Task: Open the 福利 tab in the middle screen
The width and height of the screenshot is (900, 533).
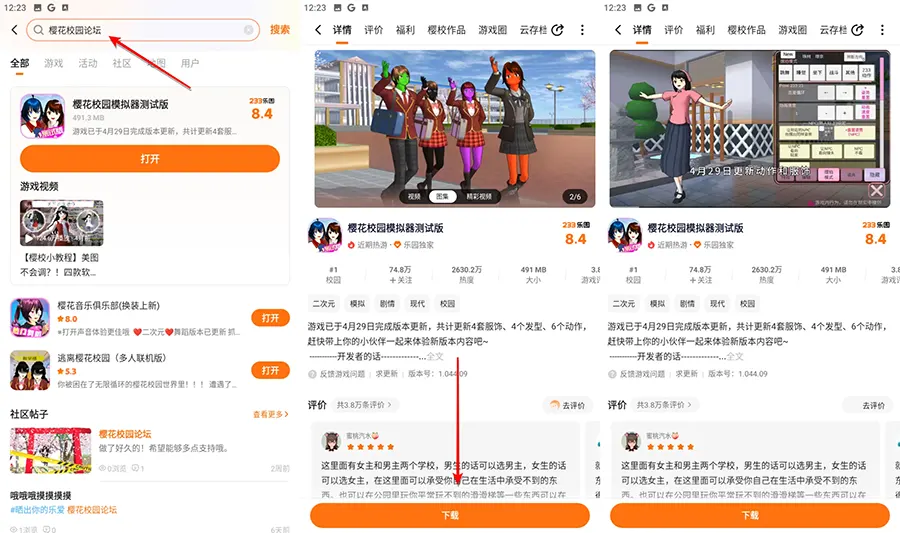Action: point(405,30)
